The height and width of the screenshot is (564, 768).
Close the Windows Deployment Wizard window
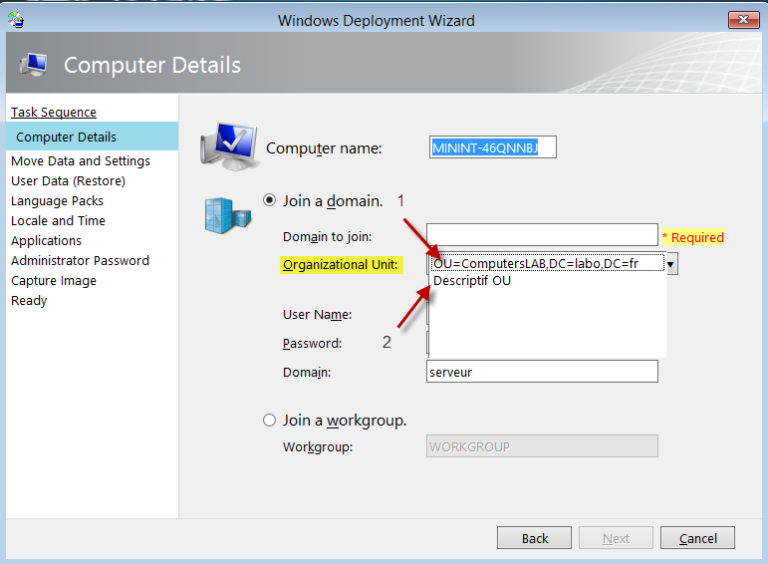[742, 20]
